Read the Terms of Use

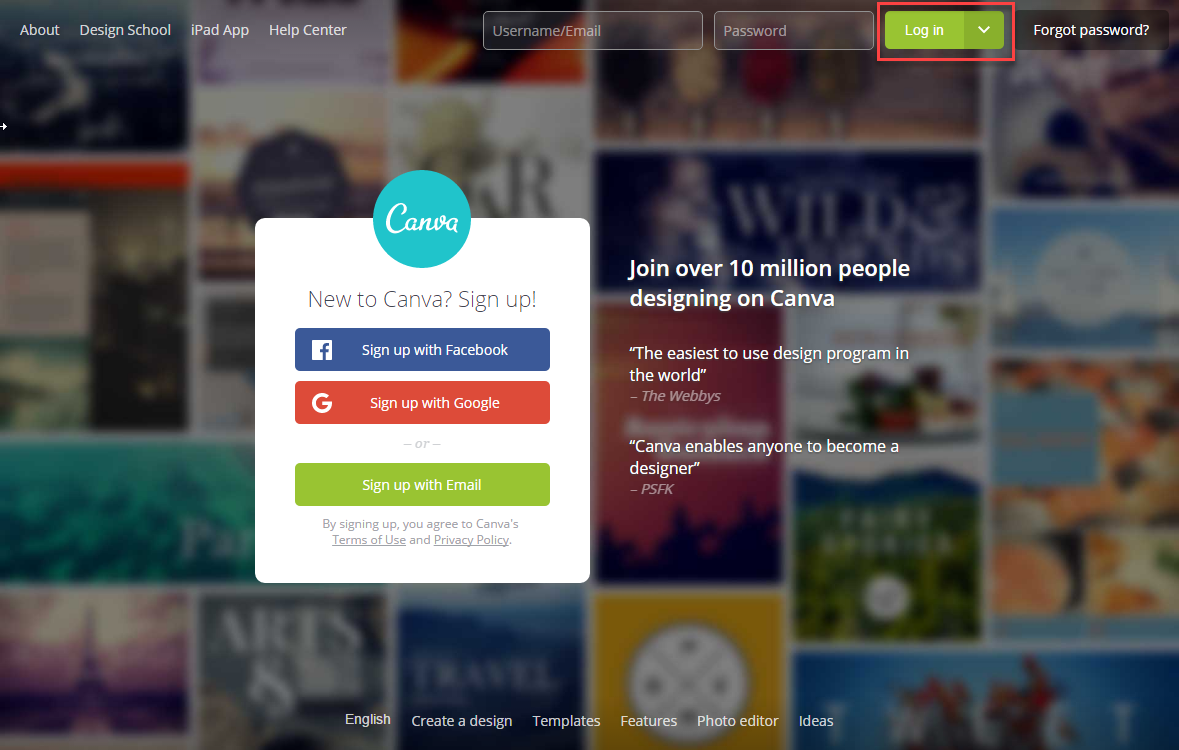click(x=368, y=539)
